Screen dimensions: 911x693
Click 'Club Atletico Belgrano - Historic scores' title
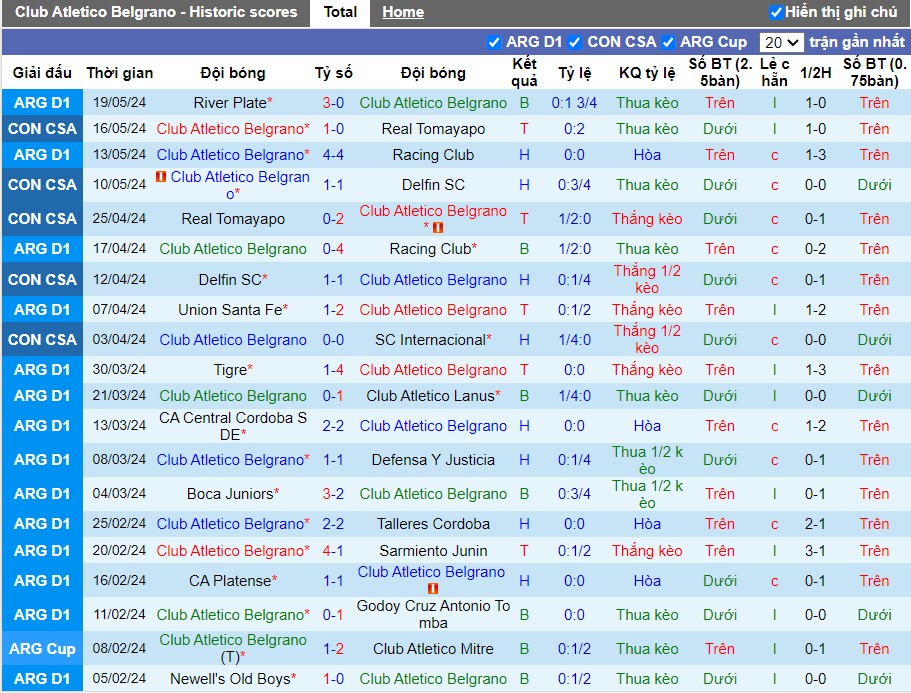point(156,12)
